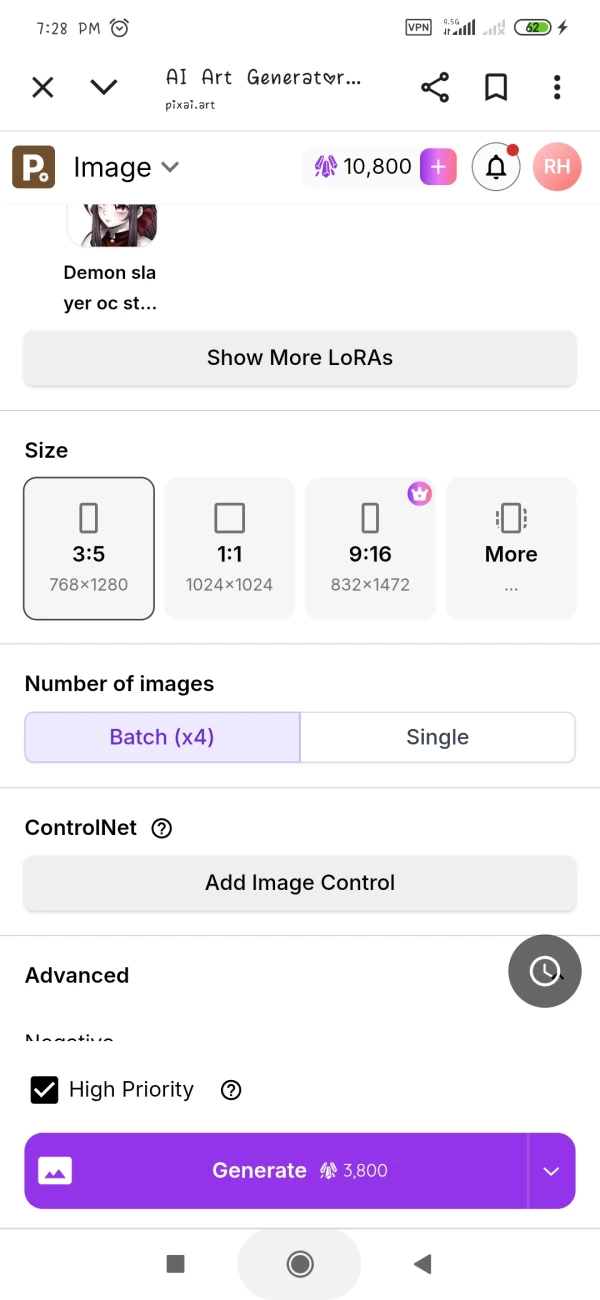Uncheck the High Priority checkbox
Screen dimensions: 600x1300
coord(44,1090)
